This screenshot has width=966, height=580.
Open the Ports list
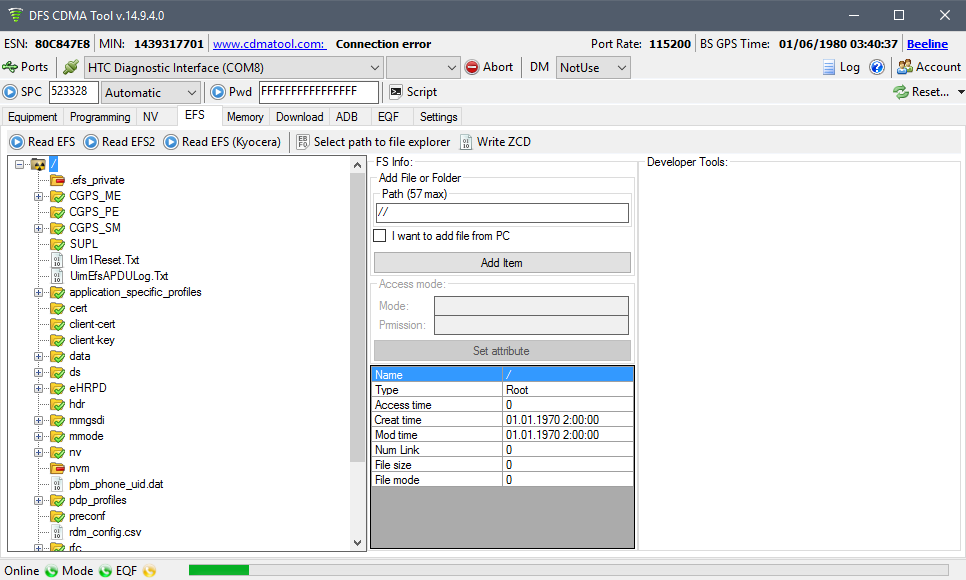[25, 67]
